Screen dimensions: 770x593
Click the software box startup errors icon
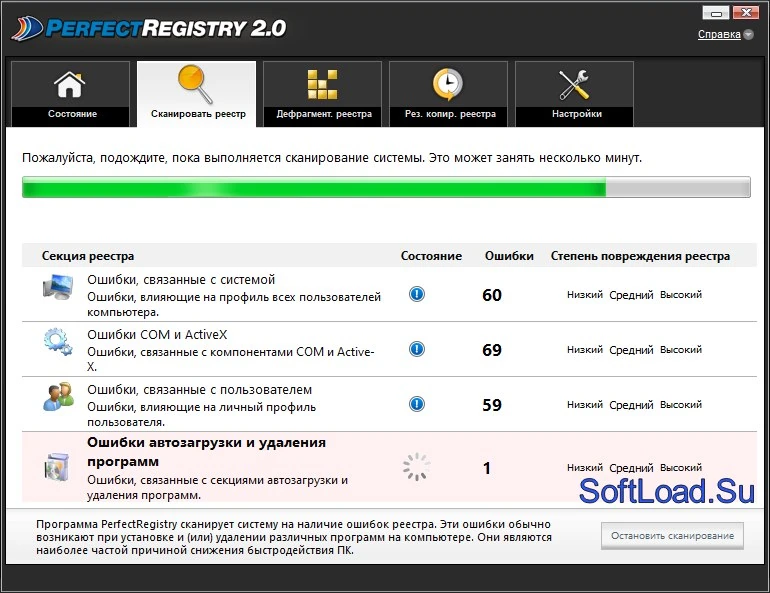[x=57, y=467]
